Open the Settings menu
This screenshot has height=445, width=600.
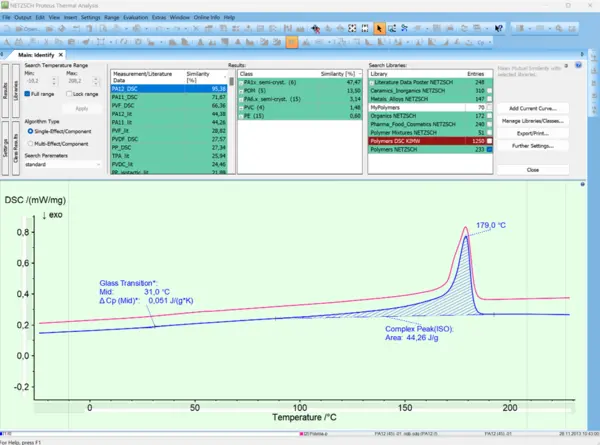click(x=90, y=17)
